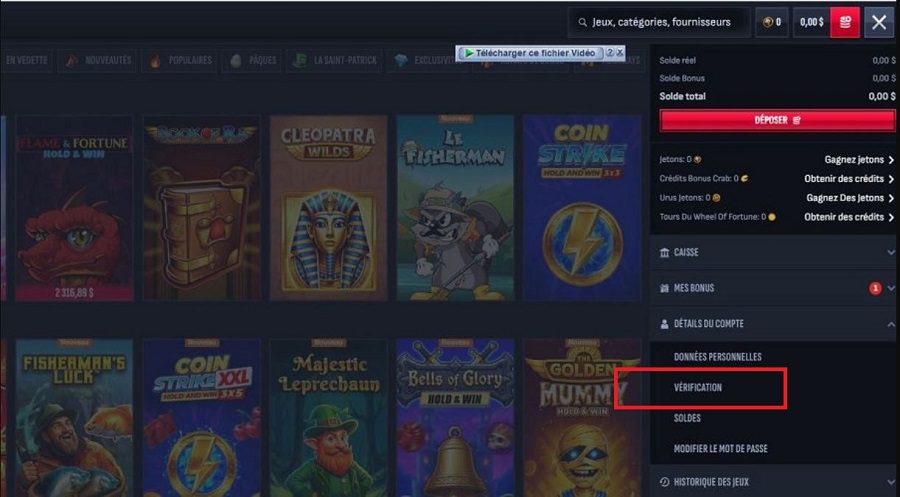
Task: Open Gagnez jetons link
Action: click(x=859, y=160)
